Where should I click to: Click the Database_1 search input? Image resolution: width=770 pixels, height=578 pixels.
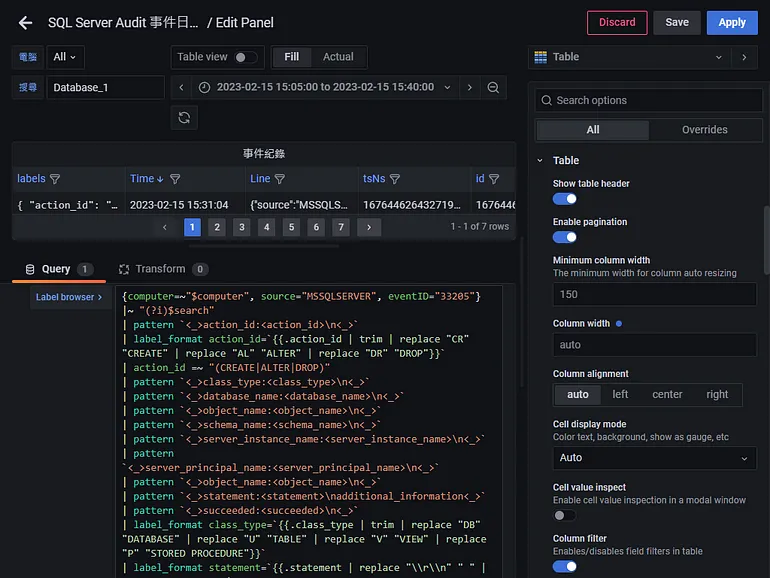coord(106,87)
